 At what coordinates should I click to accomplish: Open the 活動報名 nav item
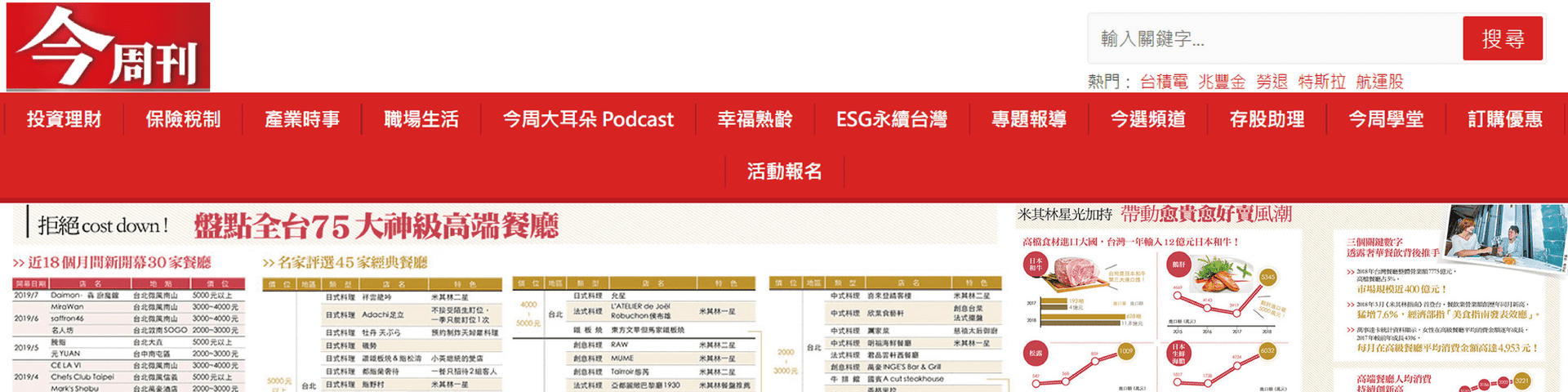coord(784,171)
